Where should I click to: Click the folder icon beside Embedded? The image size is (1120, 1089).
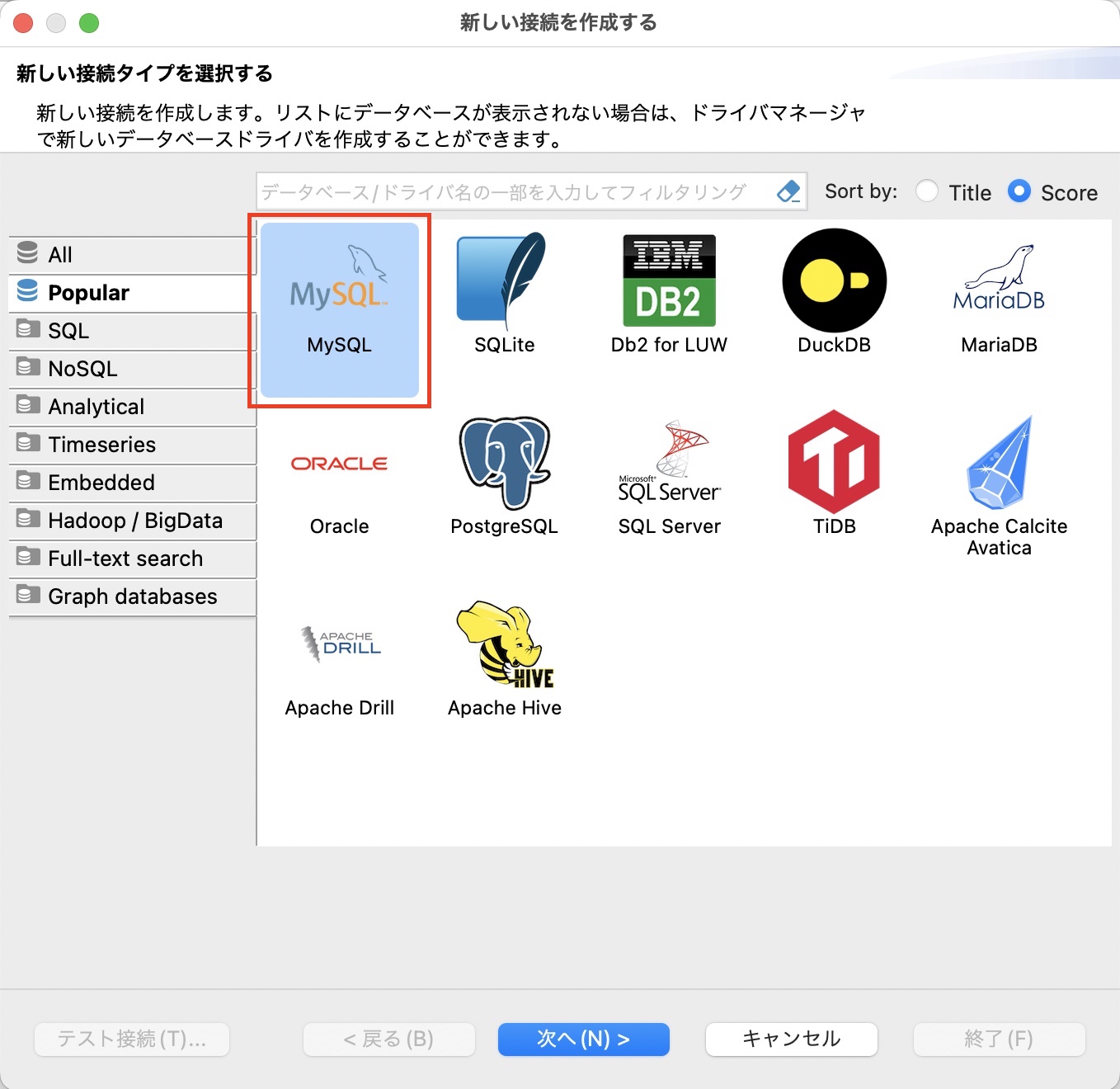click(28, 481)
